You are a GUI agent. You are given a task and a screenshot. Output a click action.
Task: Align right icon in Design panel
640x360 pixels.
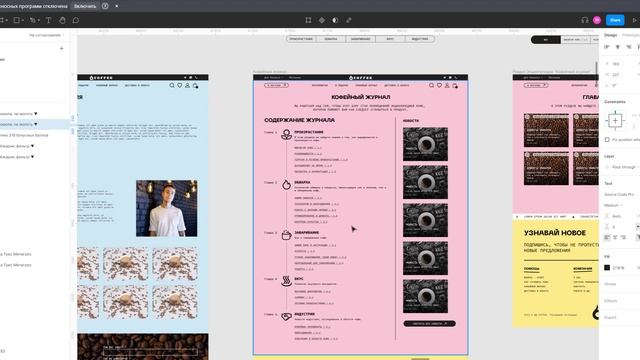pos(629,47)
